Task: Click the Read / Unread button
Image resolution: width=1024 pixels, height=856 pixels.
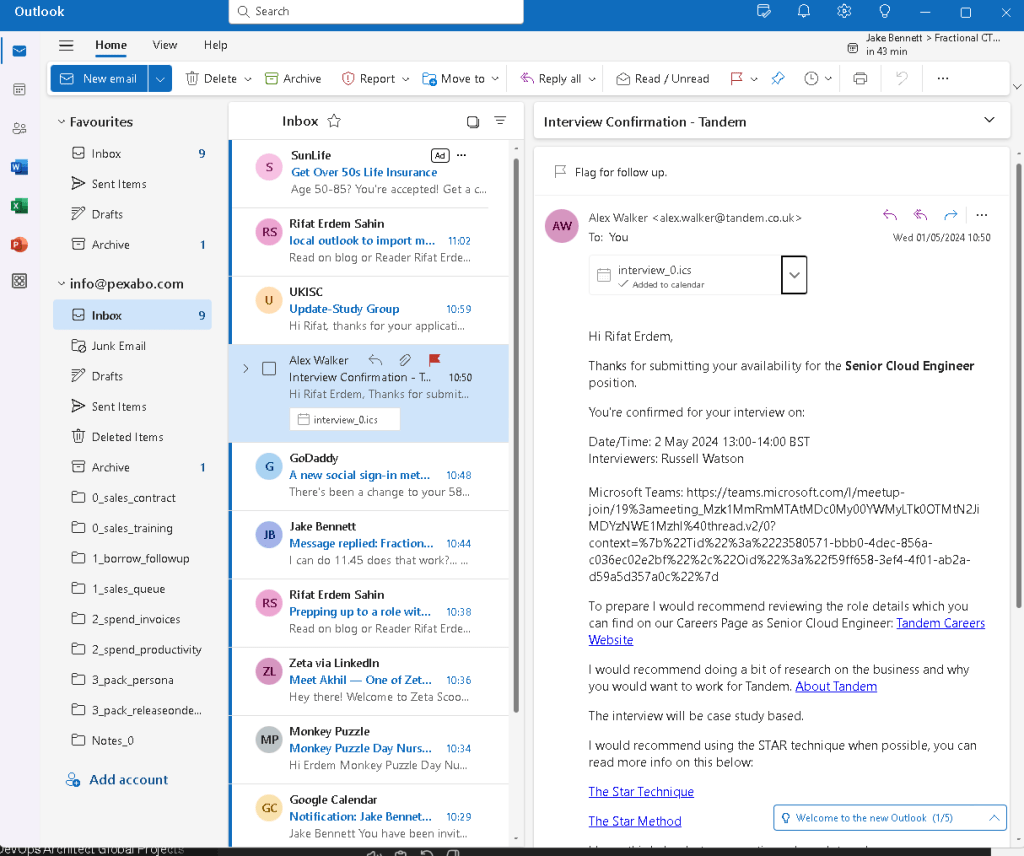Action: 663,79
